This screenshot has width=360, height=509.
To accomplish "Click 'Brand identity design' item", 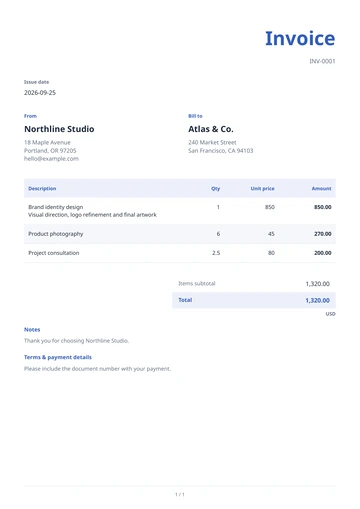I will (x=56, y=207).
